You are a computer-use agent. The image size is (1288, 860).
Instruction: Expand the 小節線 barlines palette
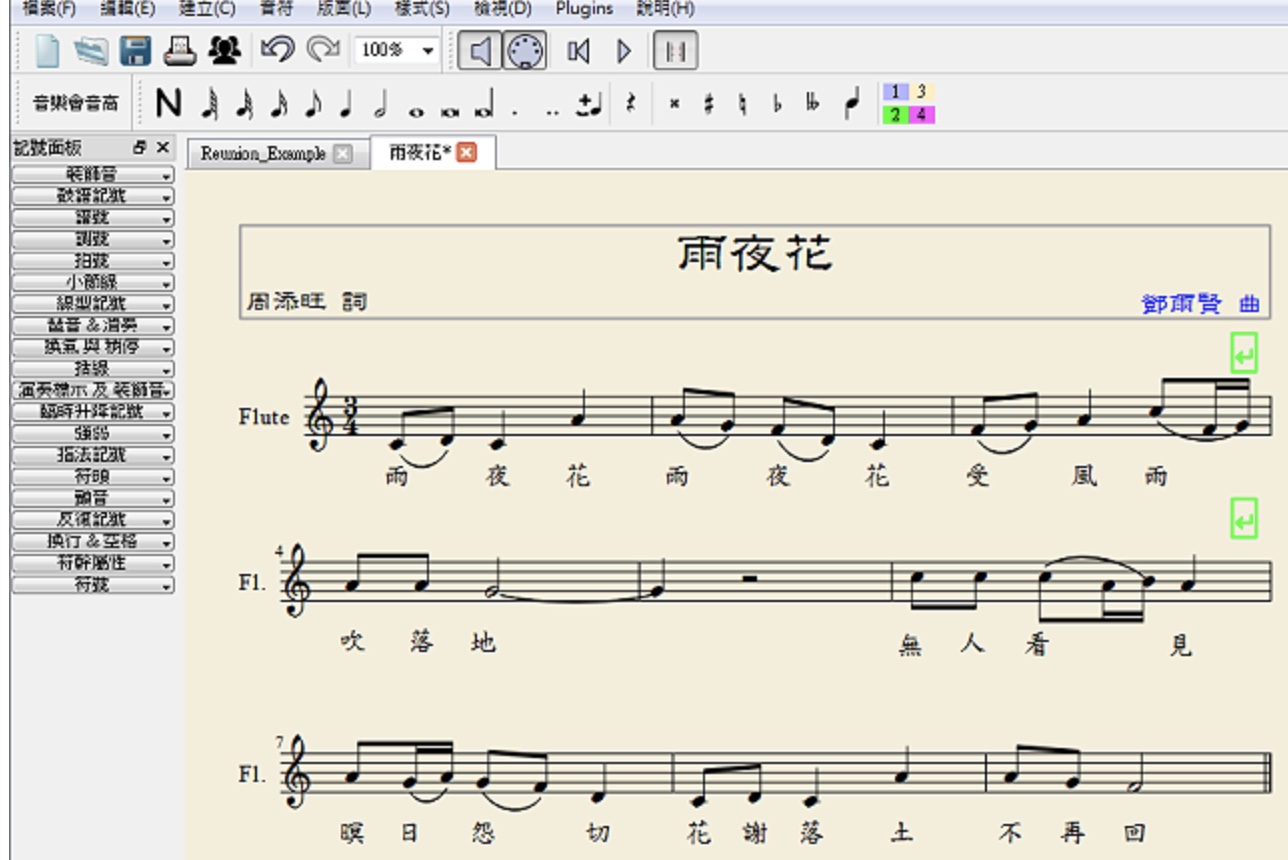pos(93,283)
